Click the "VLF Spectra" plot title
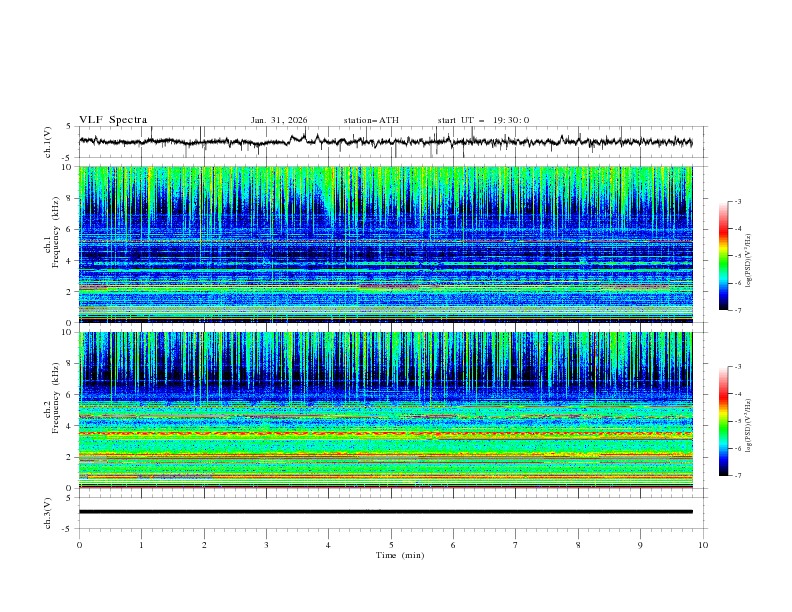This screenshot has width=792, height=612. [113, 120]
